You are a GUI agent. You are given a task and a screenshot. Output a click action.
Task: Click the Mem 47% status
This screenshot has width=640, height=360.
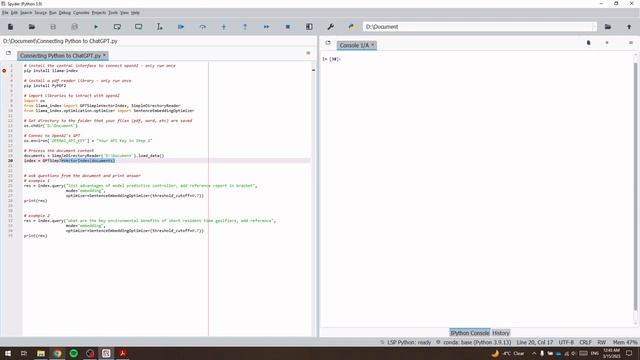click(x=625, y=342)
